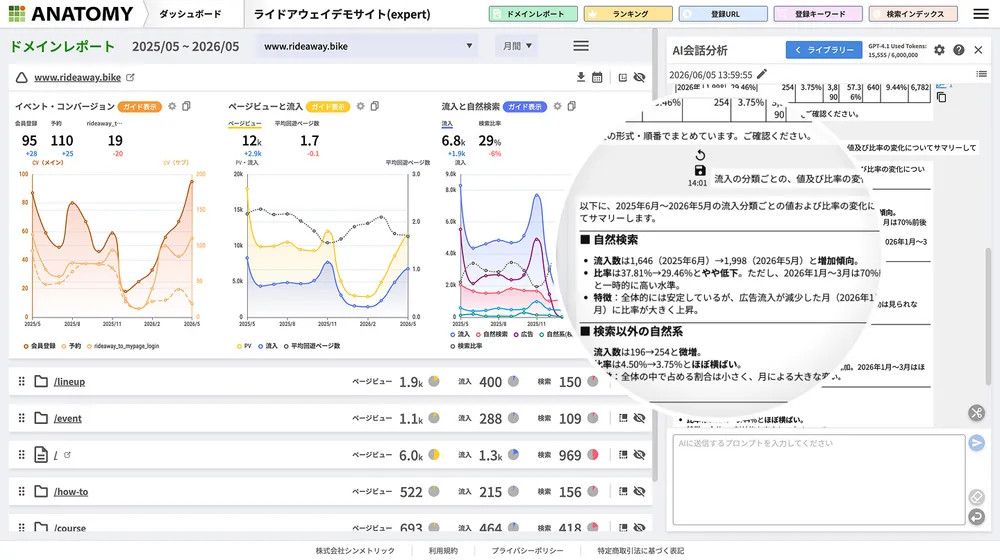Image resolution: width=1000 pixels, height=560 pixels.
Task: Open the AI chat icon in the domain row
Action: pyautogui.click(x=622, y=77)
